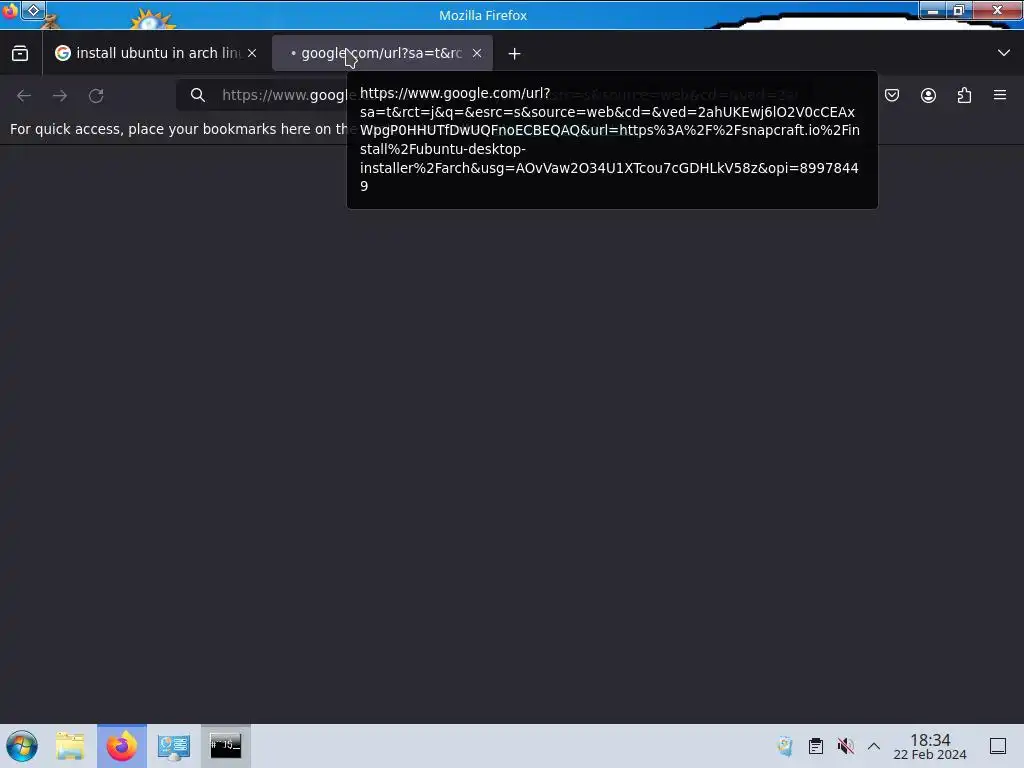Image resolution: width=1024 pixels, height=768 pixels.
Task: Click the weather tray icon
Action: 785,746
